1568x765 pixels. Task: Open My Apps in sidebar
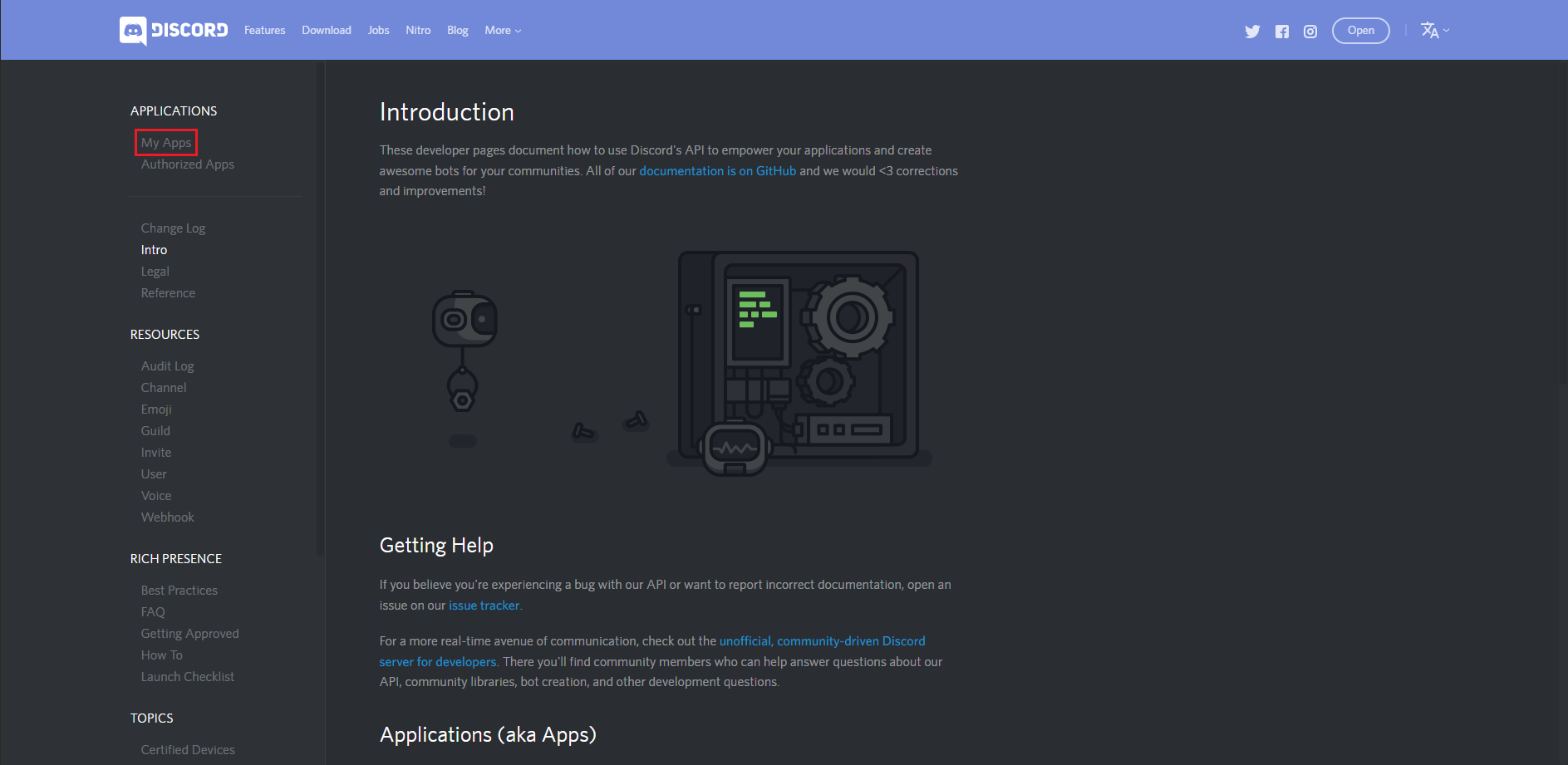click(166, 143)
